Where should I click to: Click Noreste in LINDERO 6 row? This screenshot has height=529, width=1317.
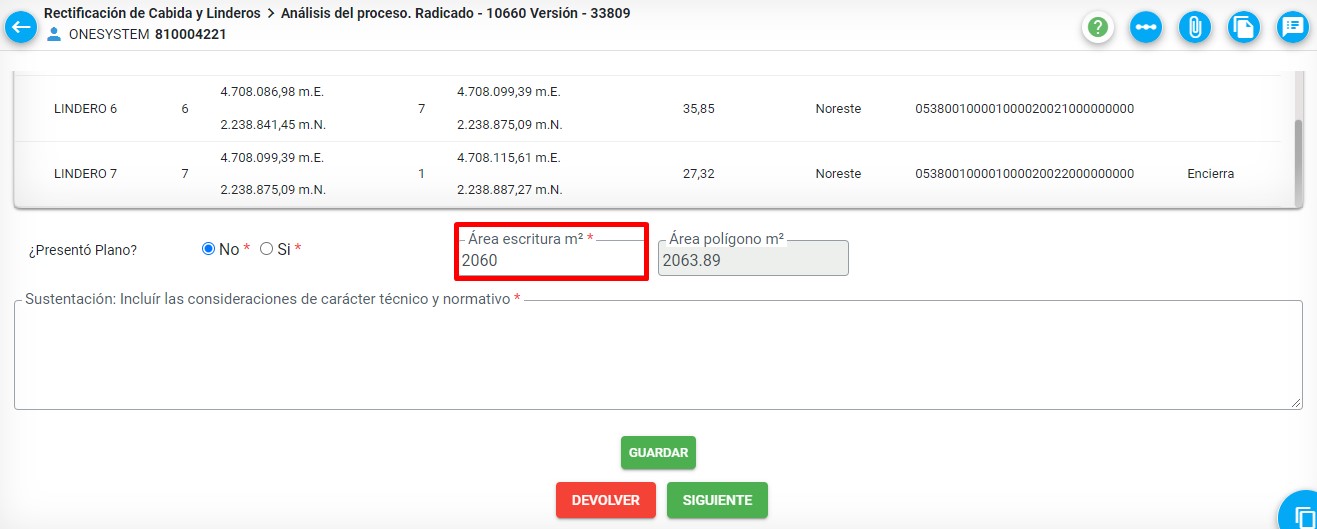tap(838, 109)
